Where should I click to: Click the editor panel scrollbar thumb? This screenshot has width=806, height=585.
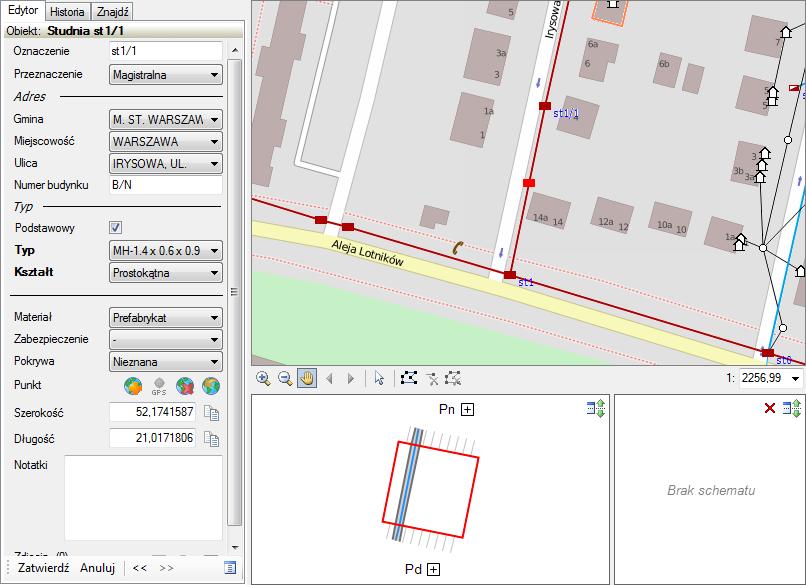(x=234, y=292)
